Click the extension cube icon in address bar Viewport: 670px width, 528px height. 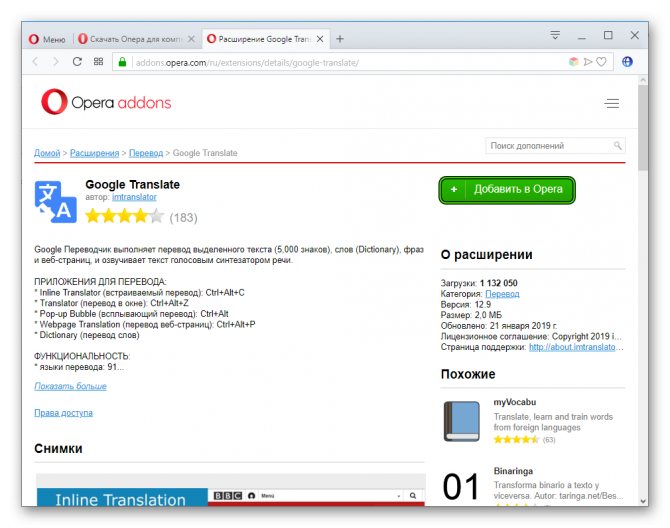click(x=573, y=62)
